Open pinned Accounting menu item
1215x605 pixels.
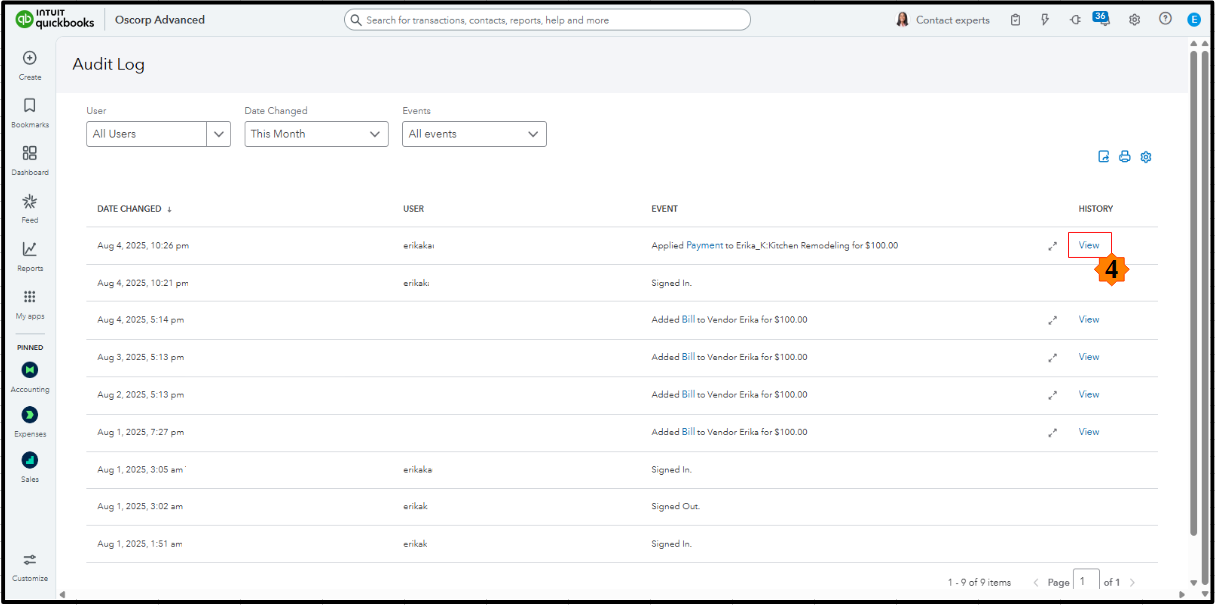30,370
